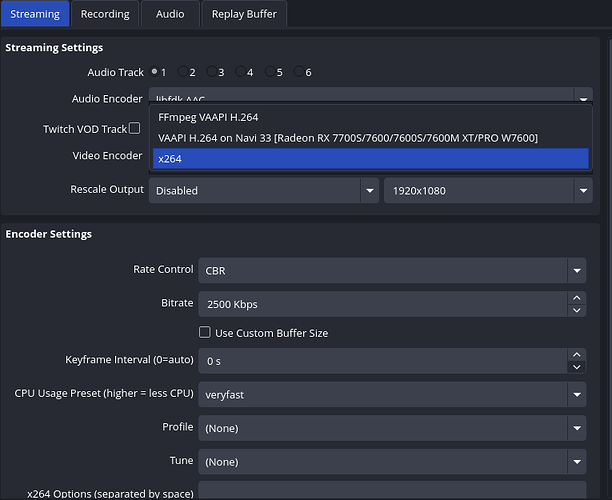612x500 pixels.
Task: Click the x264 Options text field
Action: pyautogui.click(x=391, y=491)
